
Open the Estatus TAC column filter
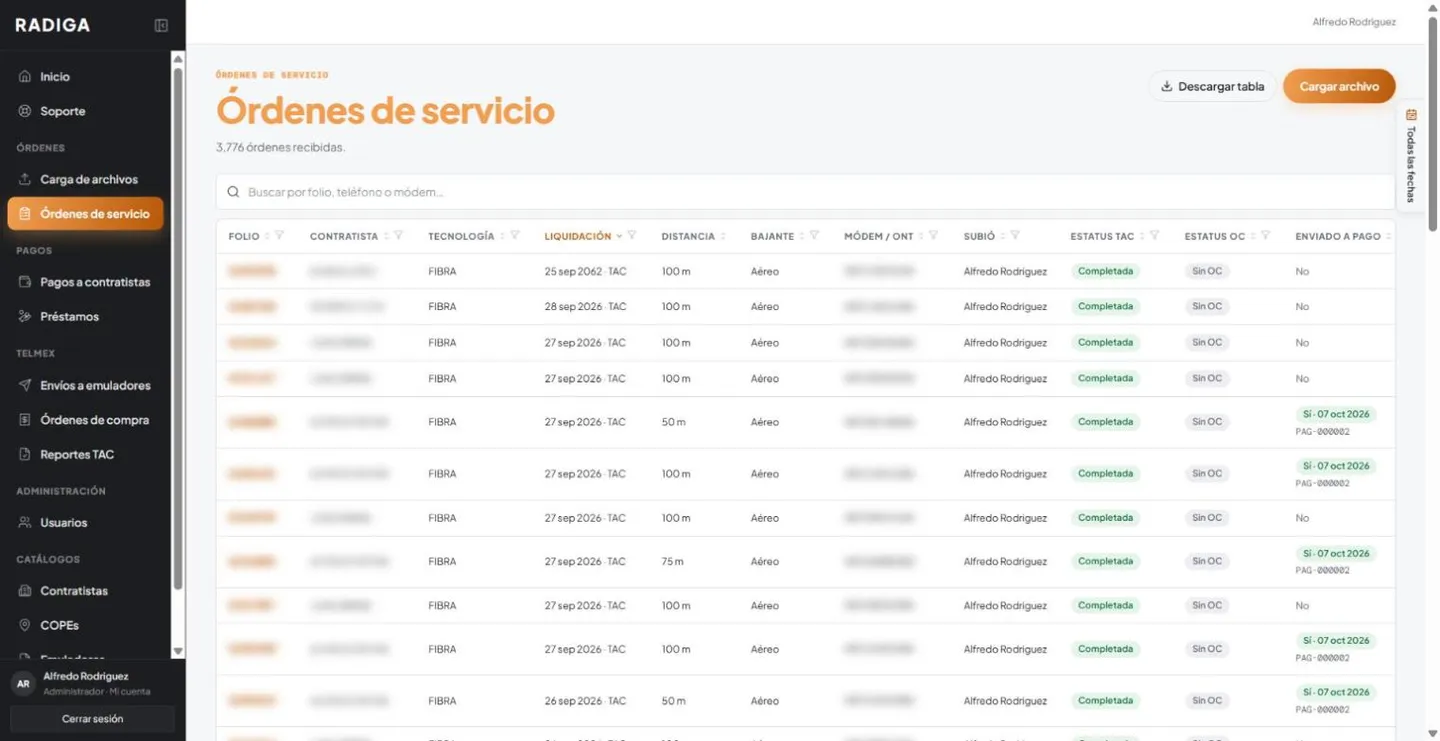tap(1155, 236)
